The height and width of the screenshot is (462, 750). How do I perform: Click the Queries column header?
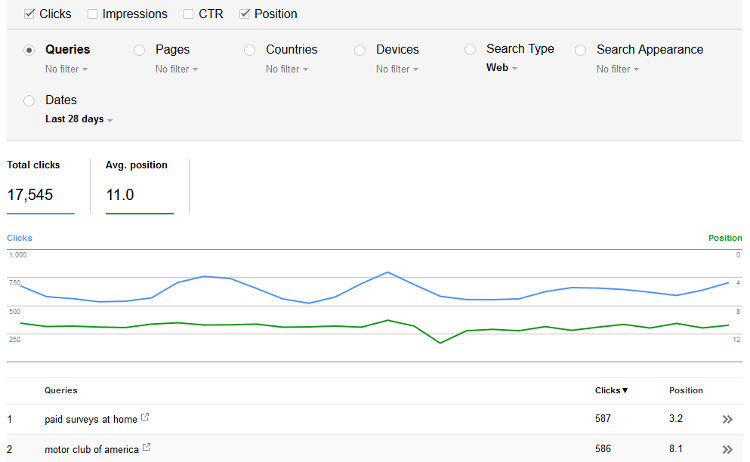point(61,390)
